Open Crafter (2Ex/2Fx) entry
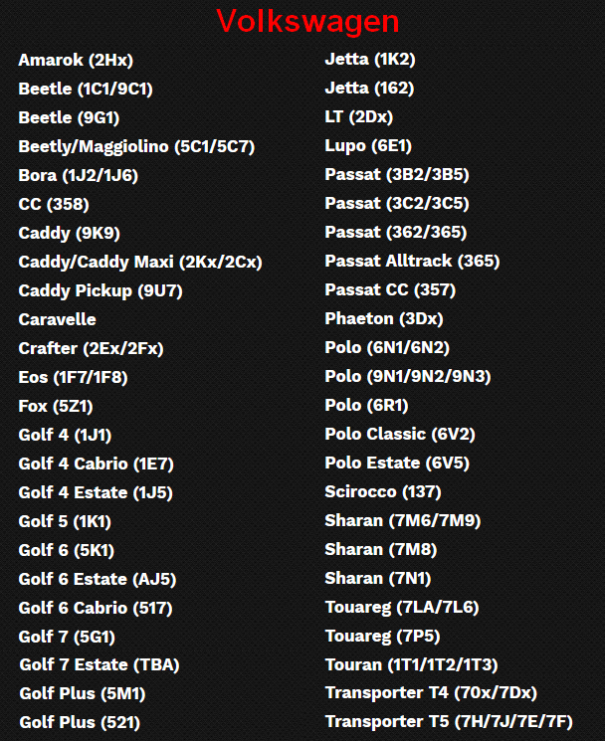The width and height of the screenshot is (605, 741). pos(90,349)
